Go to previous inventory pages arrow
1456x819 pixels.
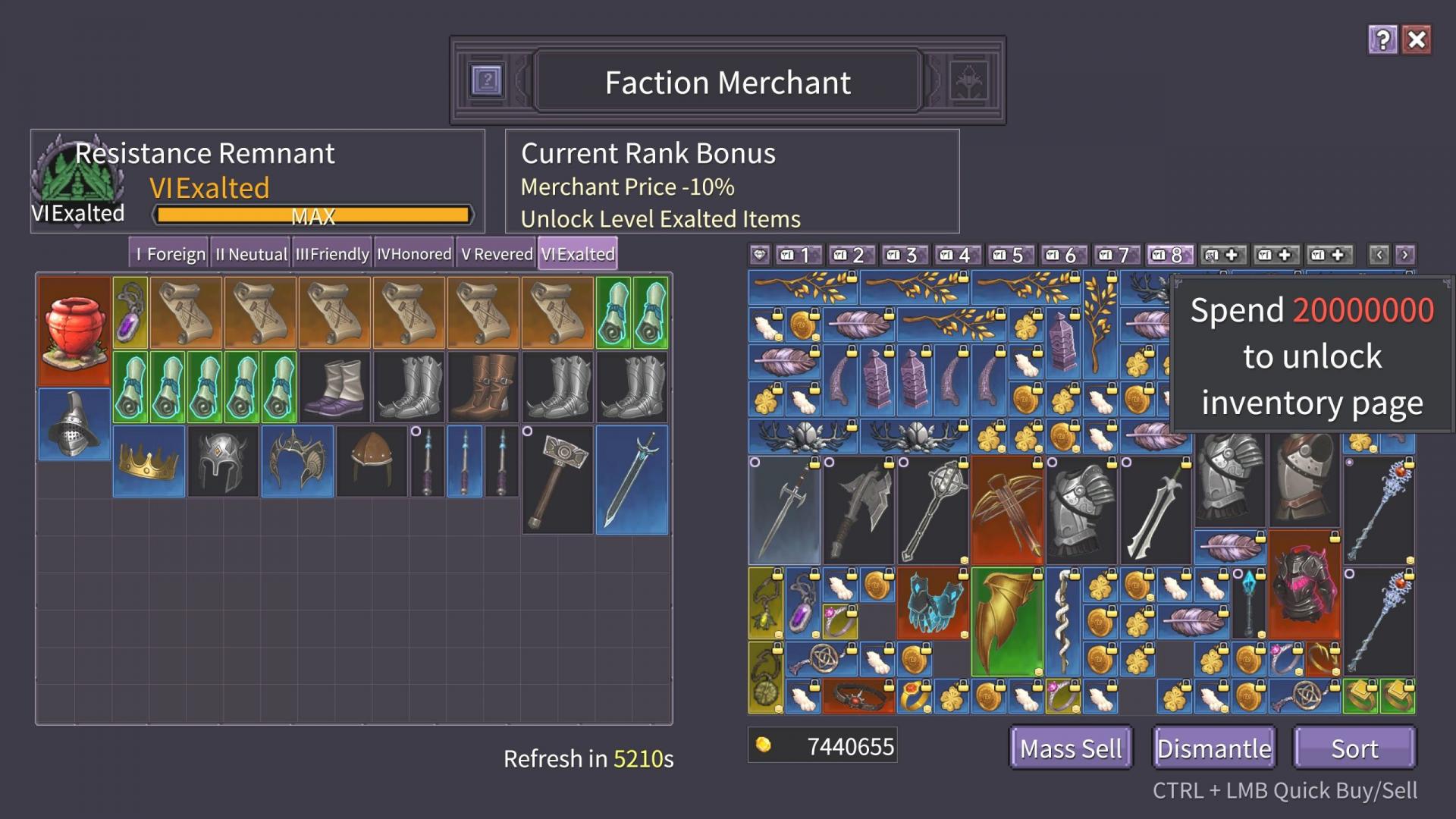click(x=1379, y=255)
